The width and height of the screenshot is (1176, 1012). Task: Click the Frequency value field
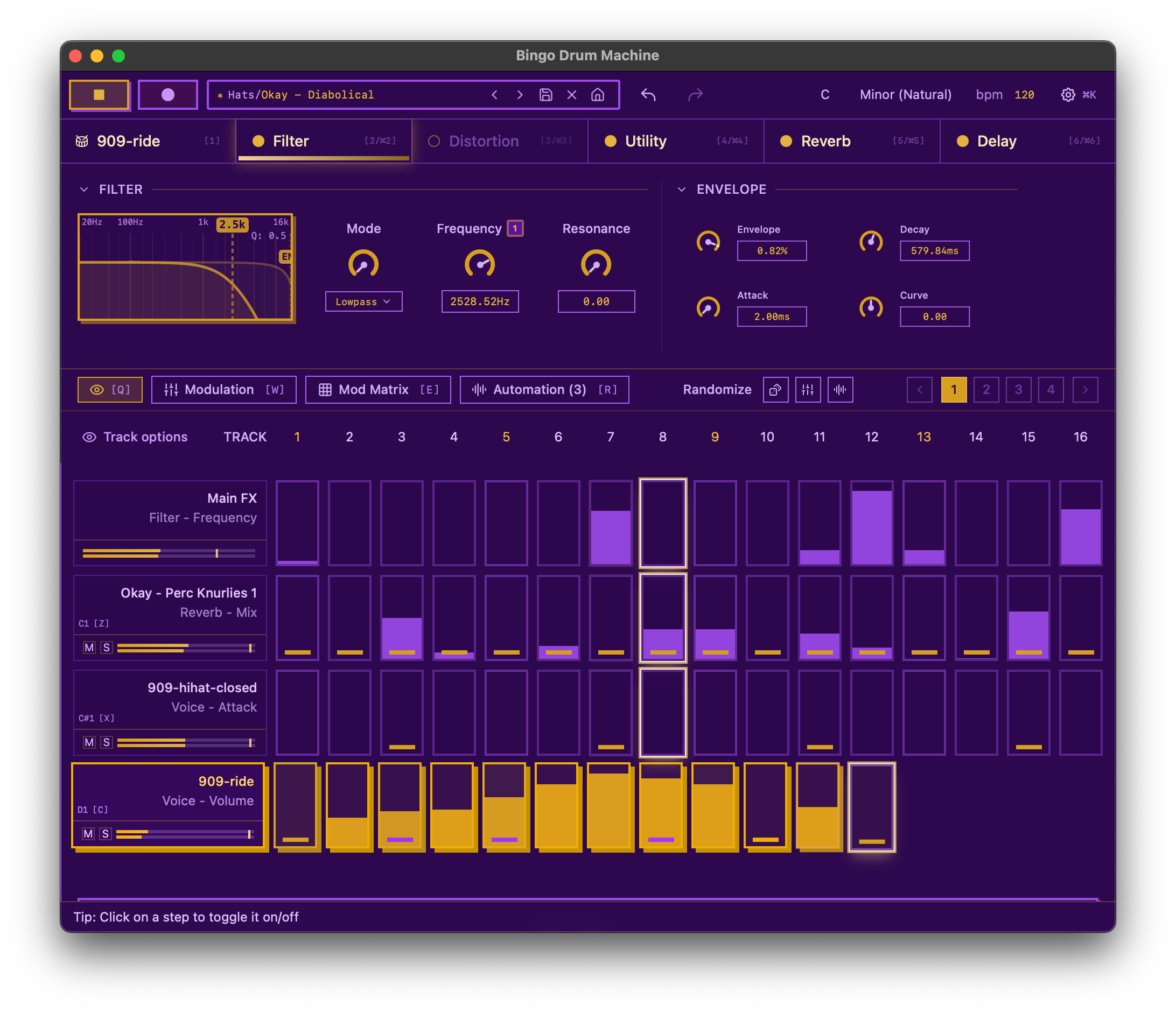coord(480,302)
